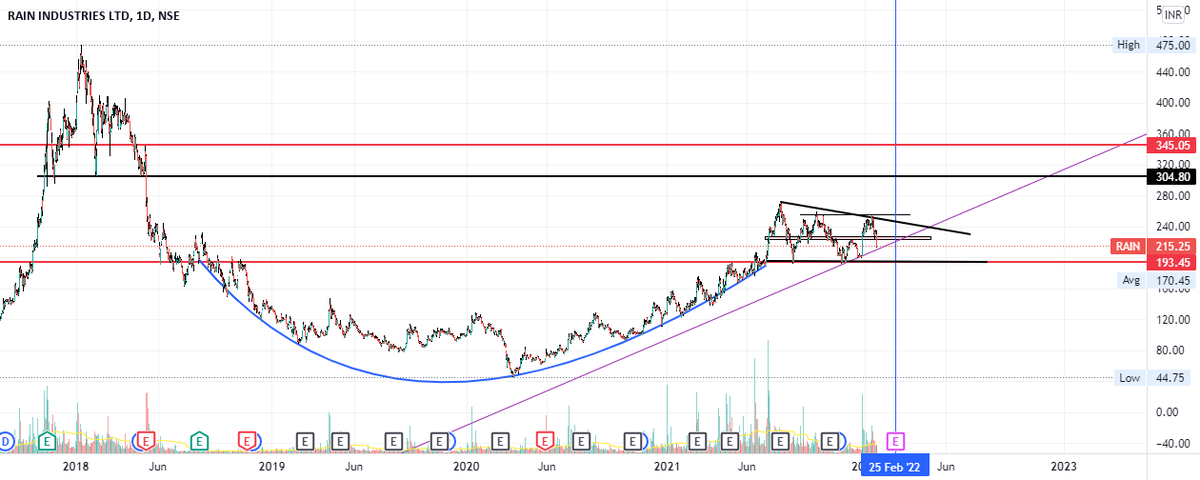The image size is (1200, 480).
Task: Open gray earnings marker just before 2021
Action: click(x=632, y=441)
